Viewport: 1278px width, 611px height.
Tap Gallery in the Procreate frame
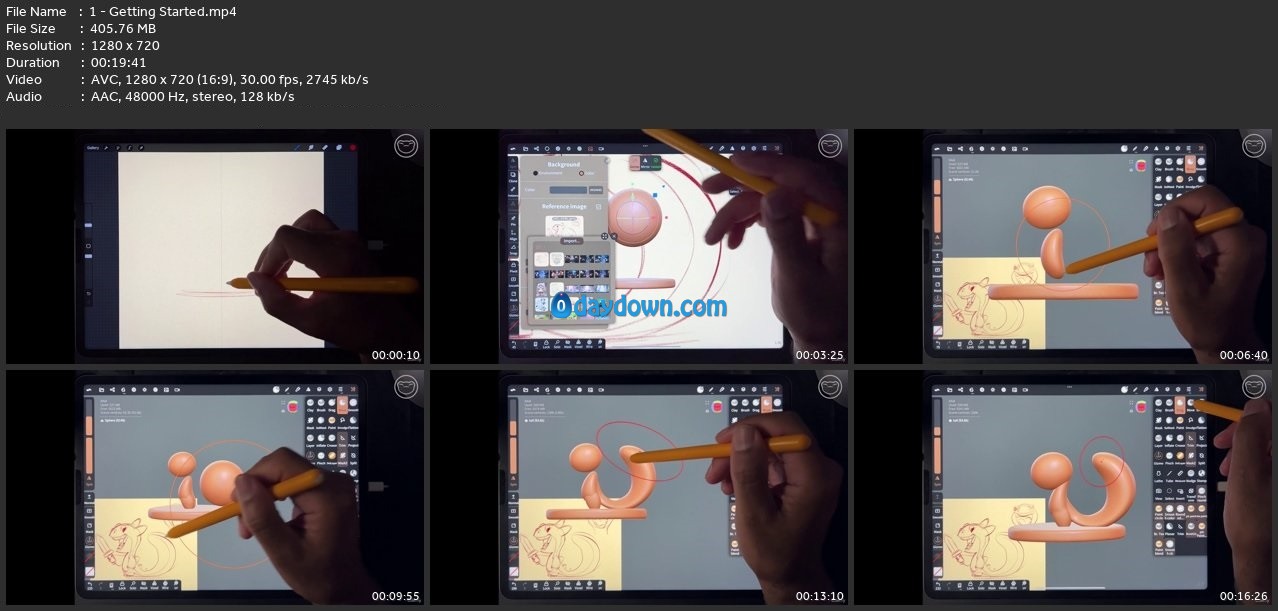pos(92,148)
